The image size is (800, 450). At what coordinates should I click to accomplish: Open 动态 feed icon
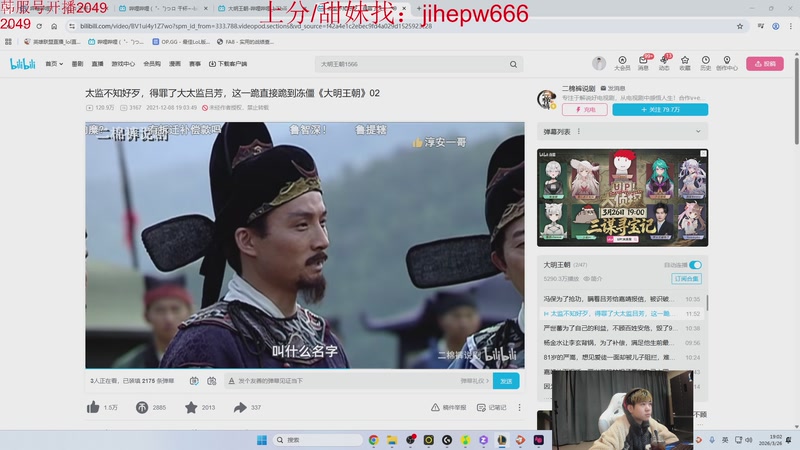[664, 63]
